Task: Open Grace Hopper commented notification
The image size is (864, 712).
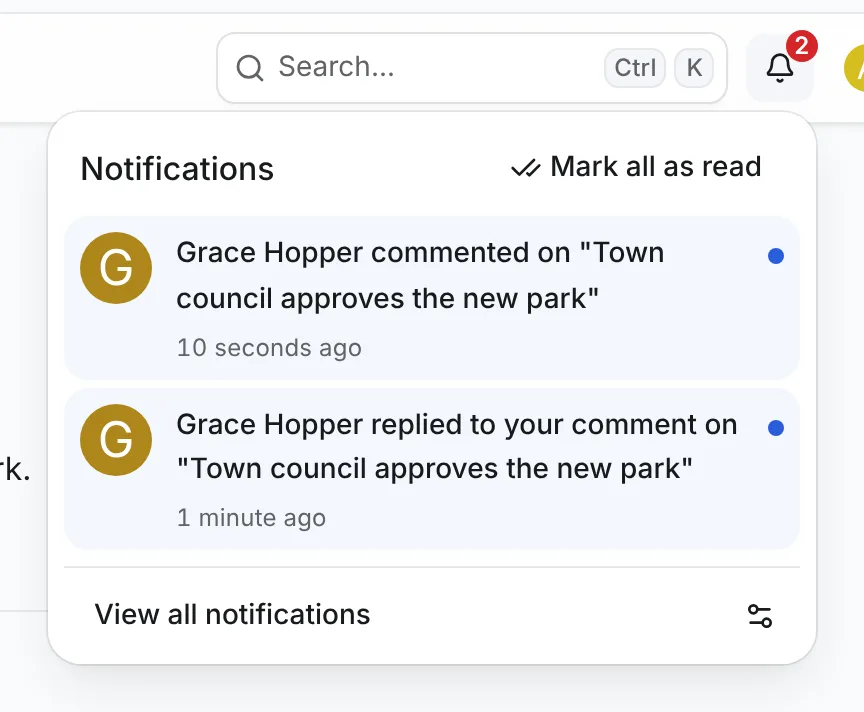Action: [431, 298]
